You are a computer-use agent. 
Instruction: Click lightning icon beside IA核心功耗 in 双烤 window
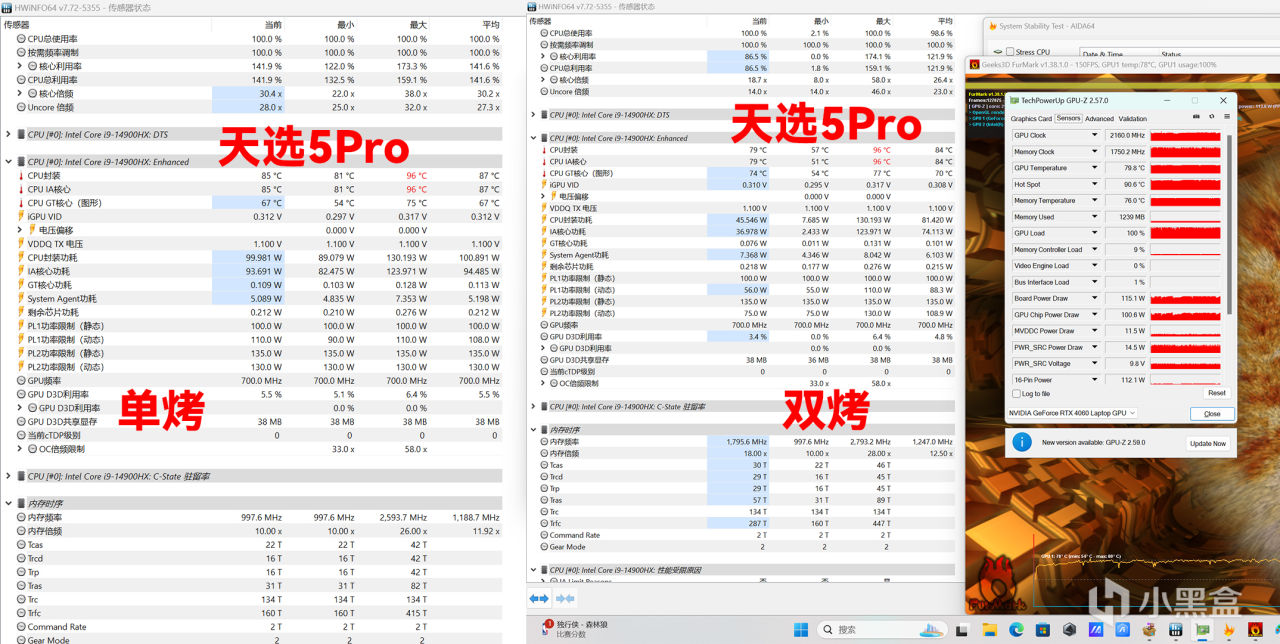543,232
